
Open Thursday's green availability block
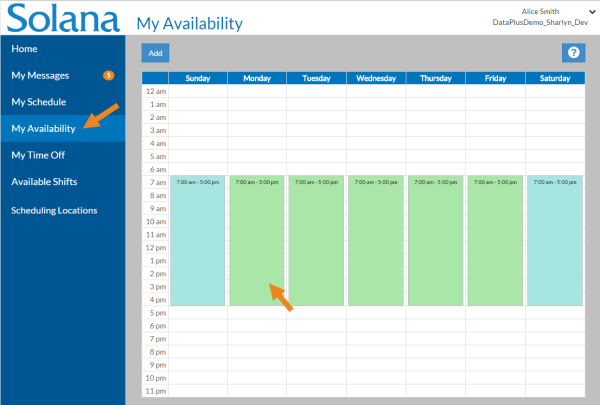(435, 240)
